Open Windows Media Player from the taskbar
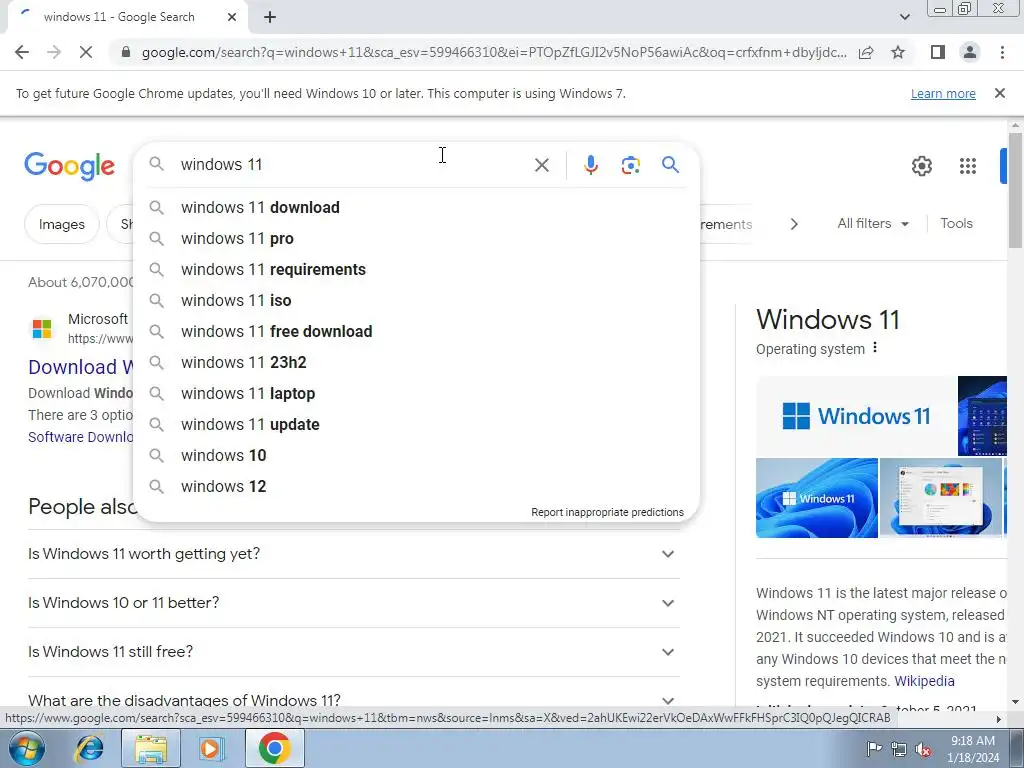Screen dimensions: 1024x768 (211, 748)
